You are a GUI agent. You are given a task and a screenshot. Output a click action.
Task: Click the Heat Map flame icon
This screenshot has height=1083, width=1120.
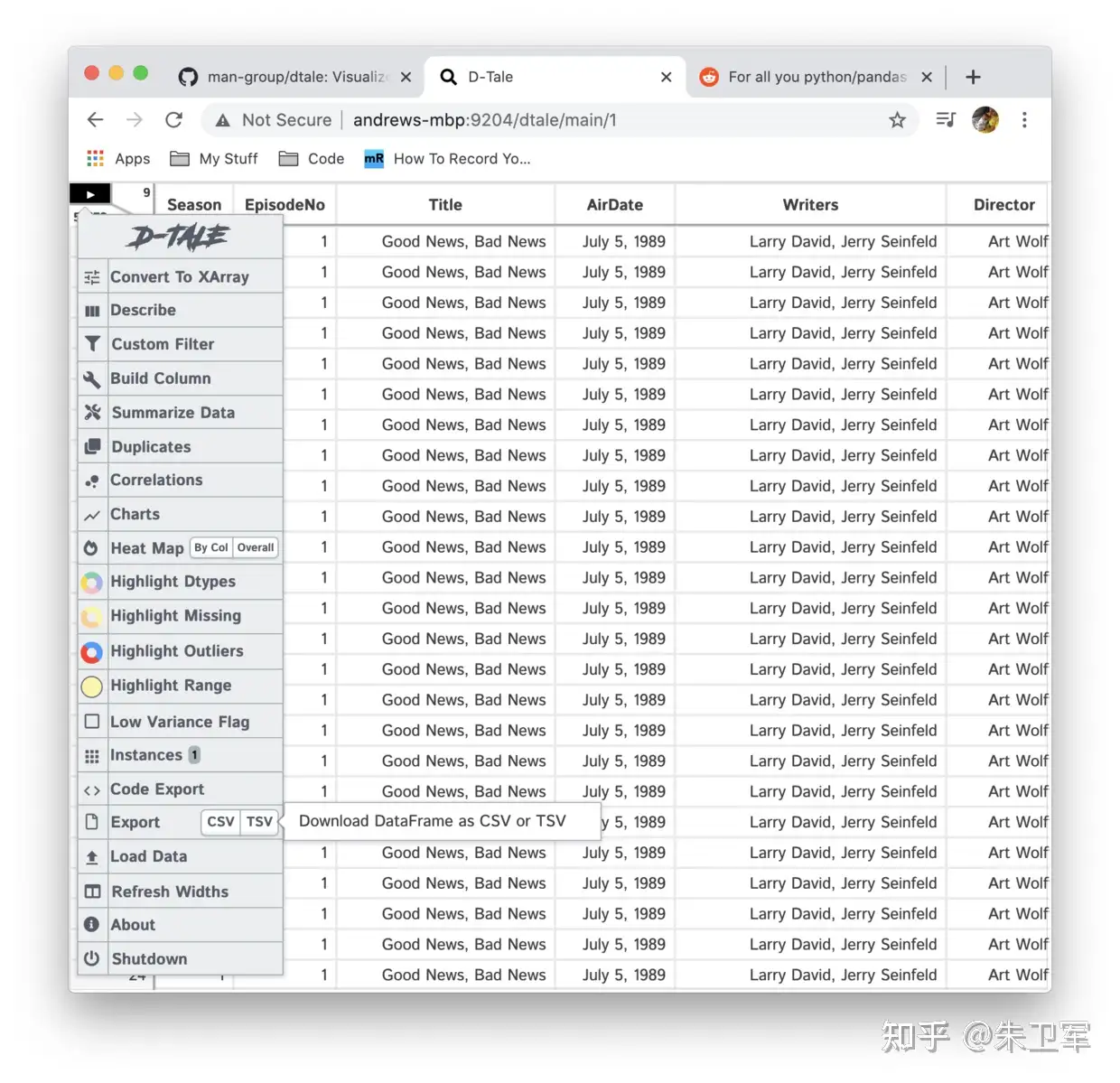91,548
